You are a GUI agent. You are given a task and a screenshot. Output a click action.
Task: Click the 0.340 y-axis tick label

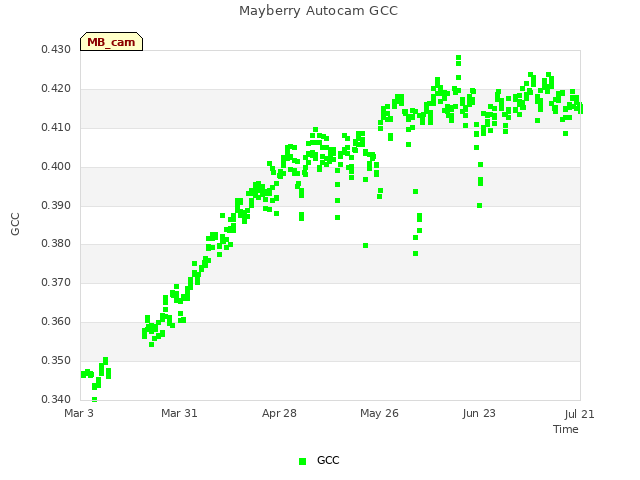[56, 399]
